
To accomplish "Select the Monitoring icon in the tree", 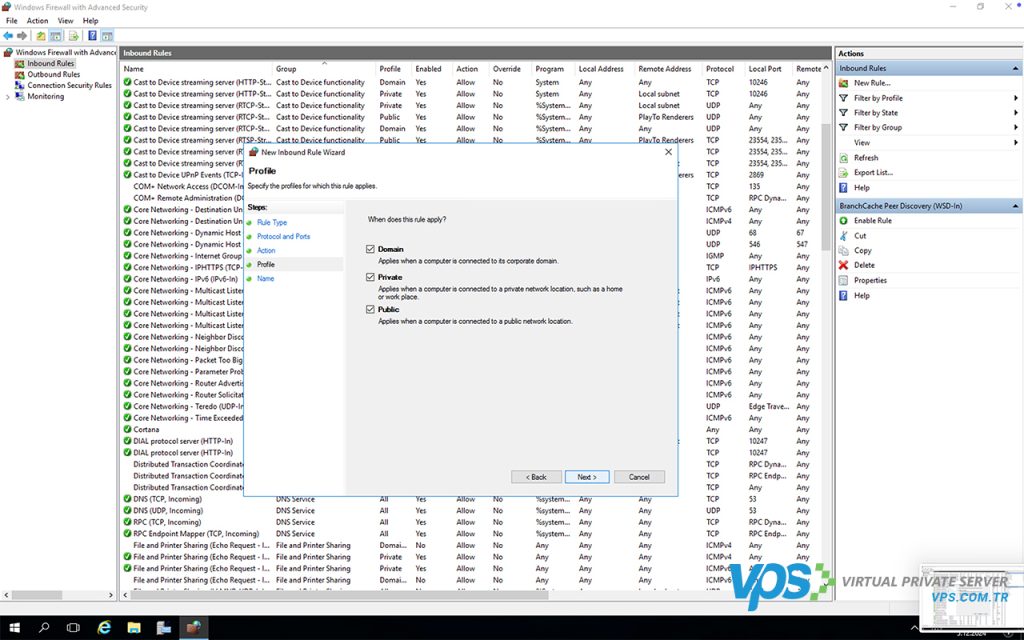I will tap(20, 97).
